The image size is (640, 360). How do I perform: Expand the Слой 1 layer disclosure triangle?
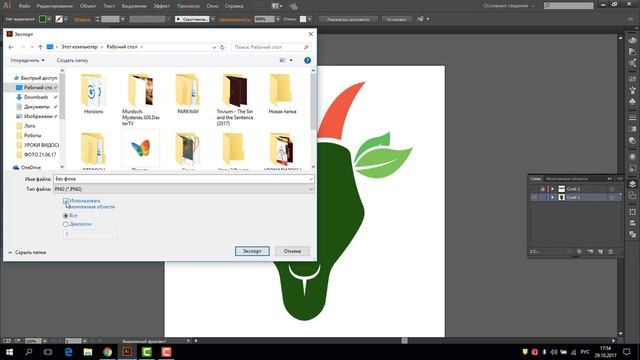[553, 197]
